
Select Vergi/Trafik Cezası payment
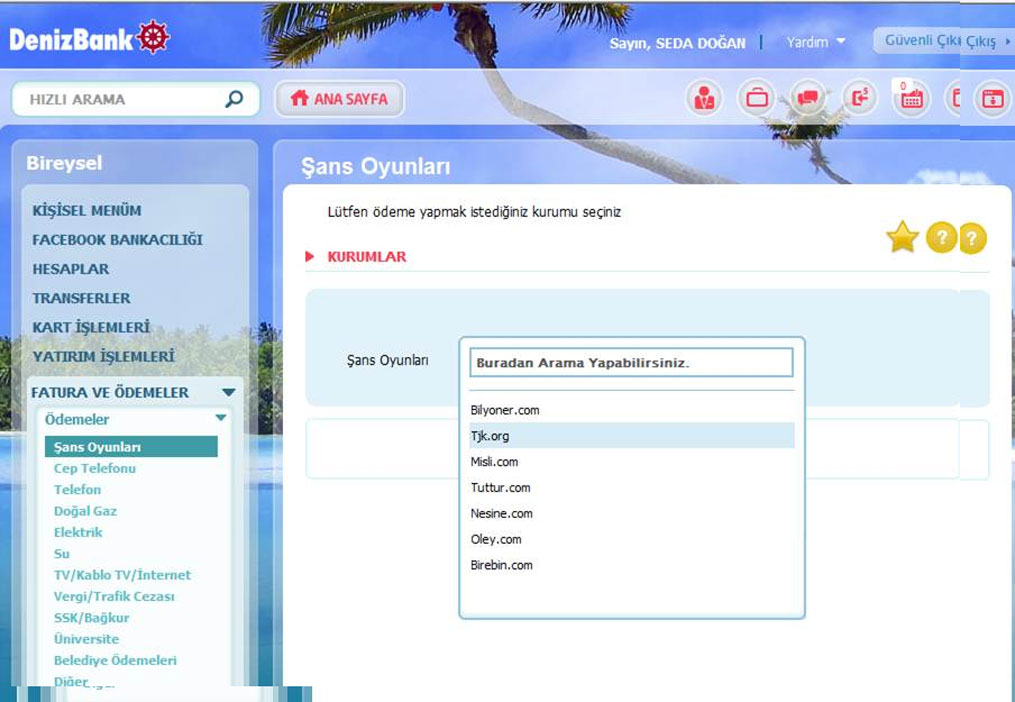114,596
